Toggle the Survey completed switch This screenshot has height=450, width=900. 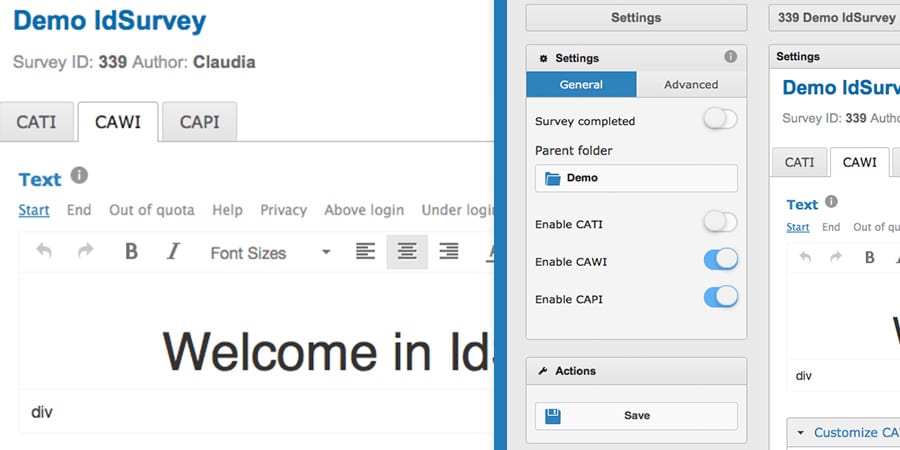tap(720, 120)
